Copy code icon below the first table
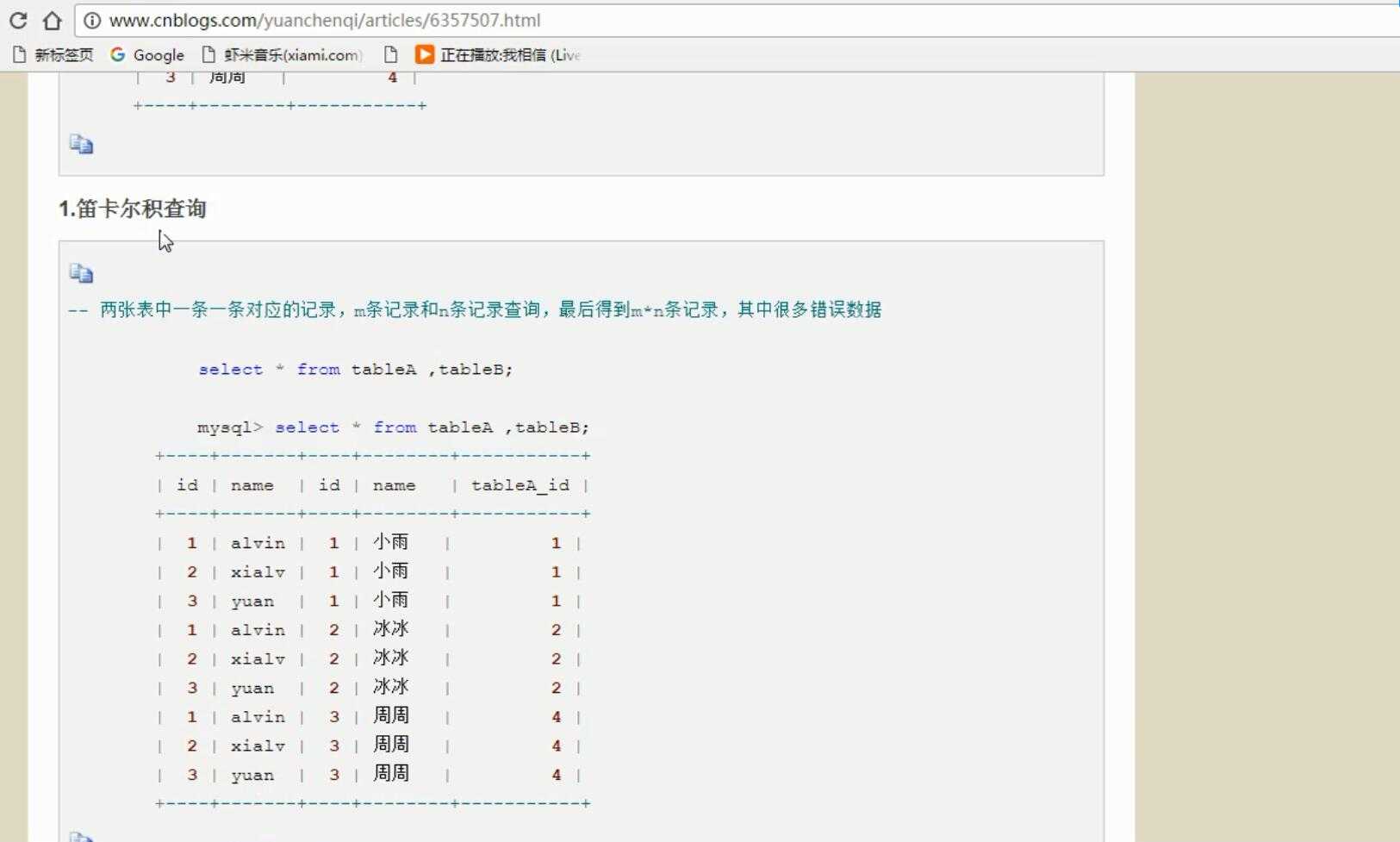The image size is (1400, 842). (81, 144)
